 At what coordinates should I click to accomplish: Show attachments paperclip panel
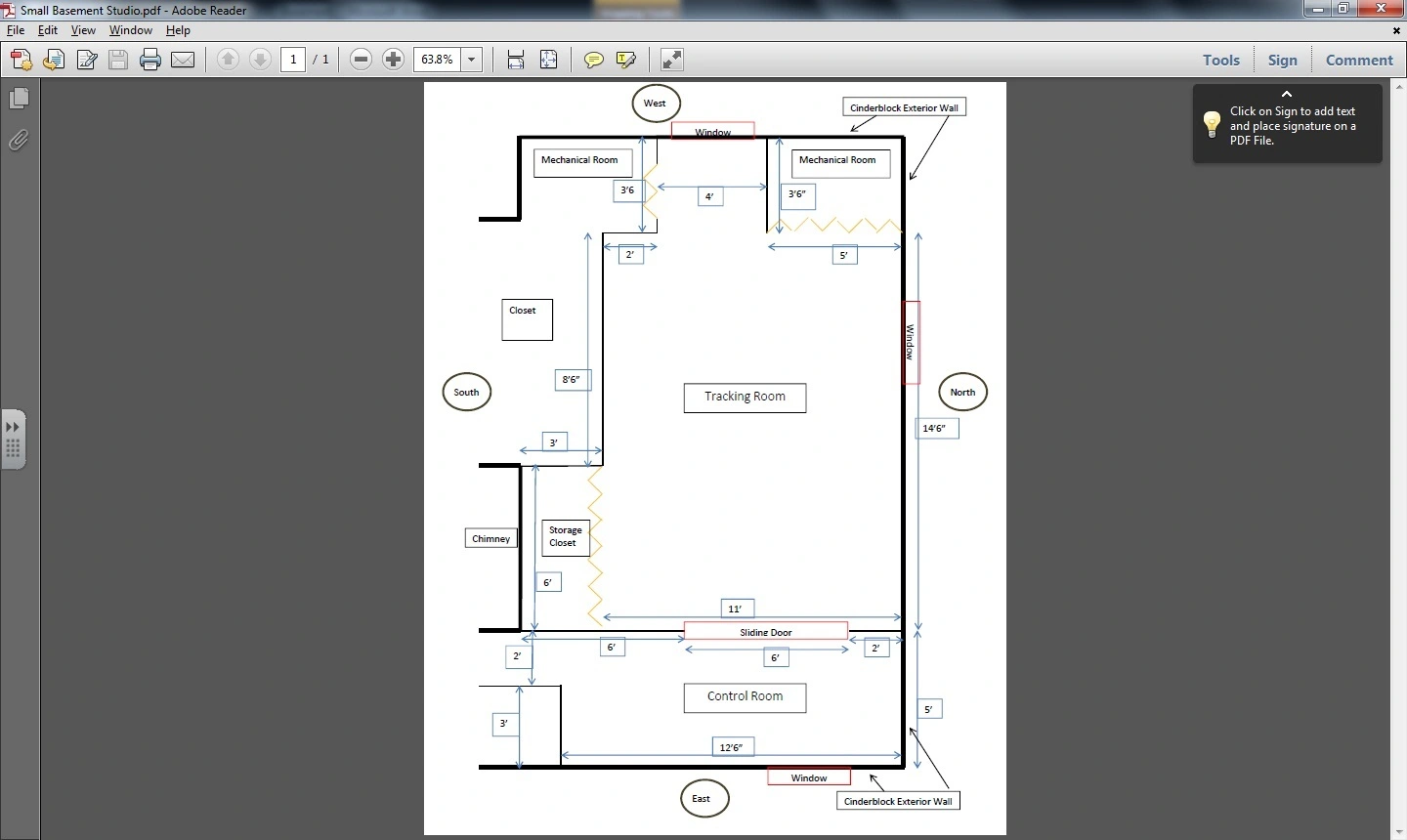pyautogui.click(x=19, y=141)
